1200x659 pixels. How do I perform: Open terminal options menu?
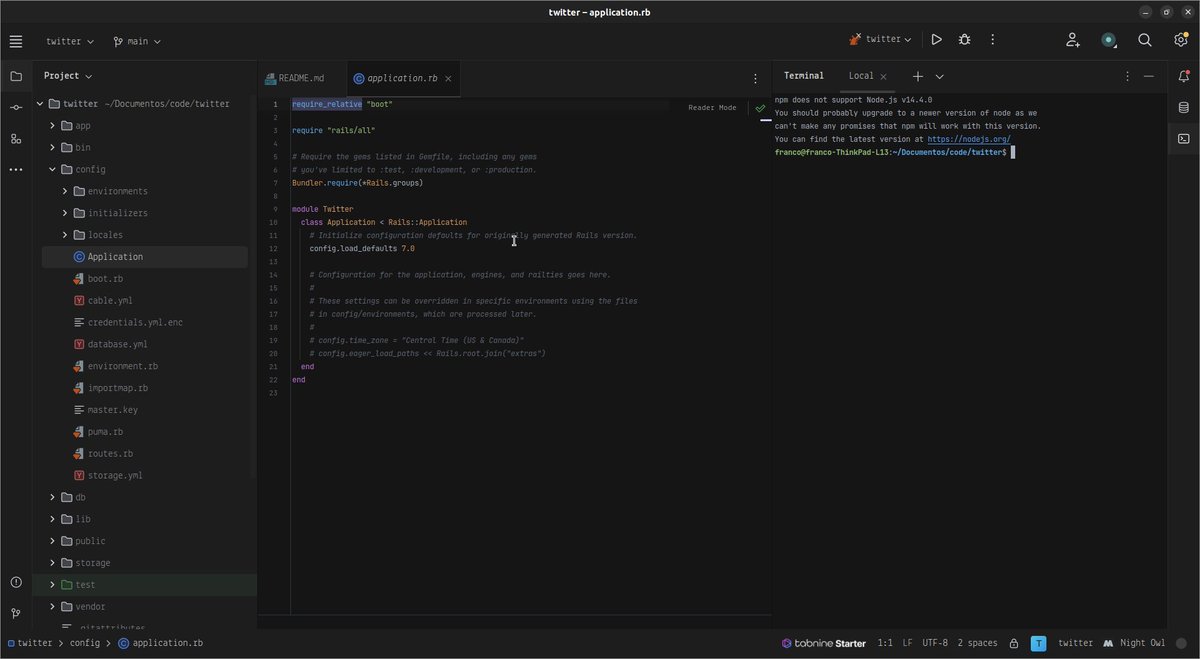pyautogui.click(x=1127, y=76)
